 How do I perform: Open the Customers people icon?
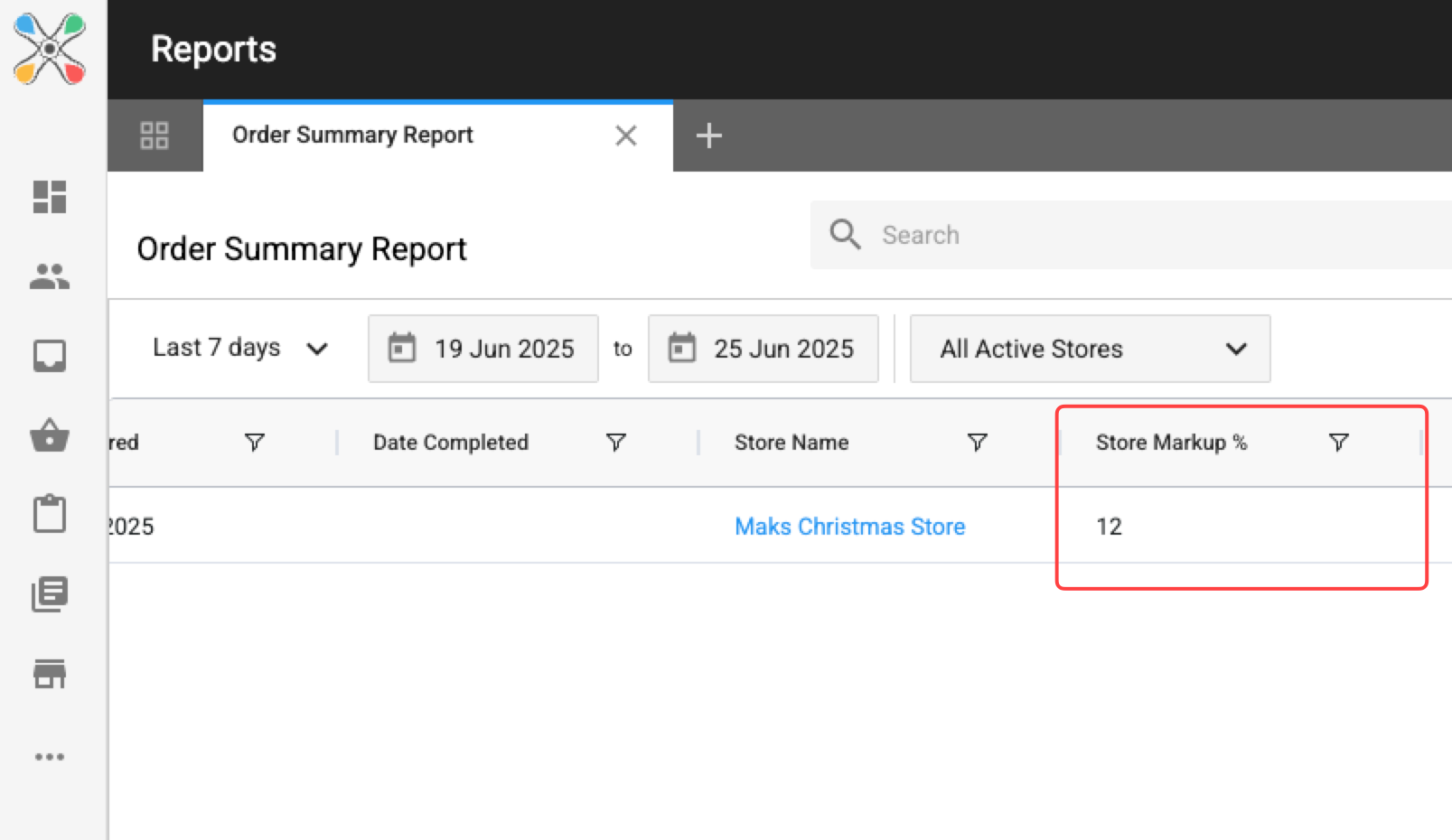tap(50, 276)
